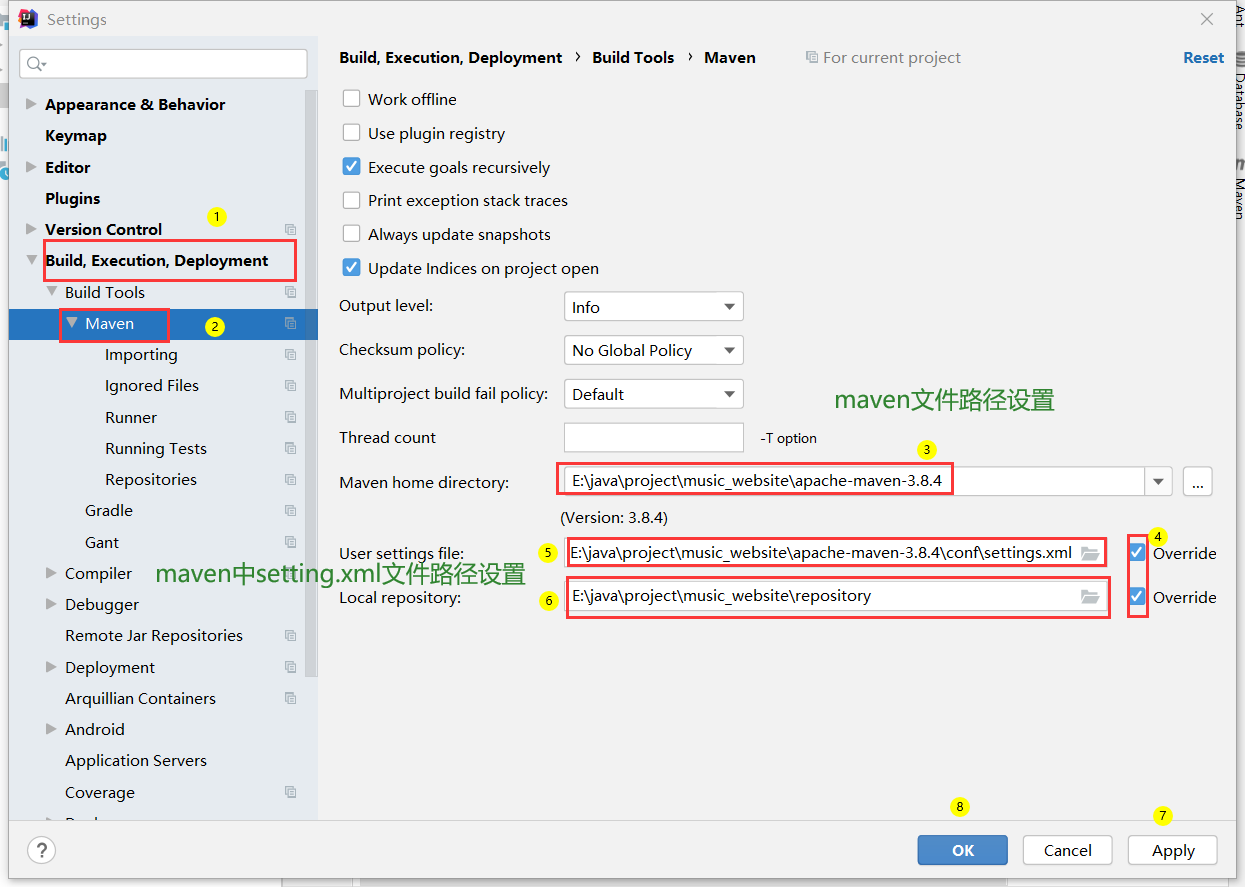
Task: Click the Apply button
Action: (1172, 850)
